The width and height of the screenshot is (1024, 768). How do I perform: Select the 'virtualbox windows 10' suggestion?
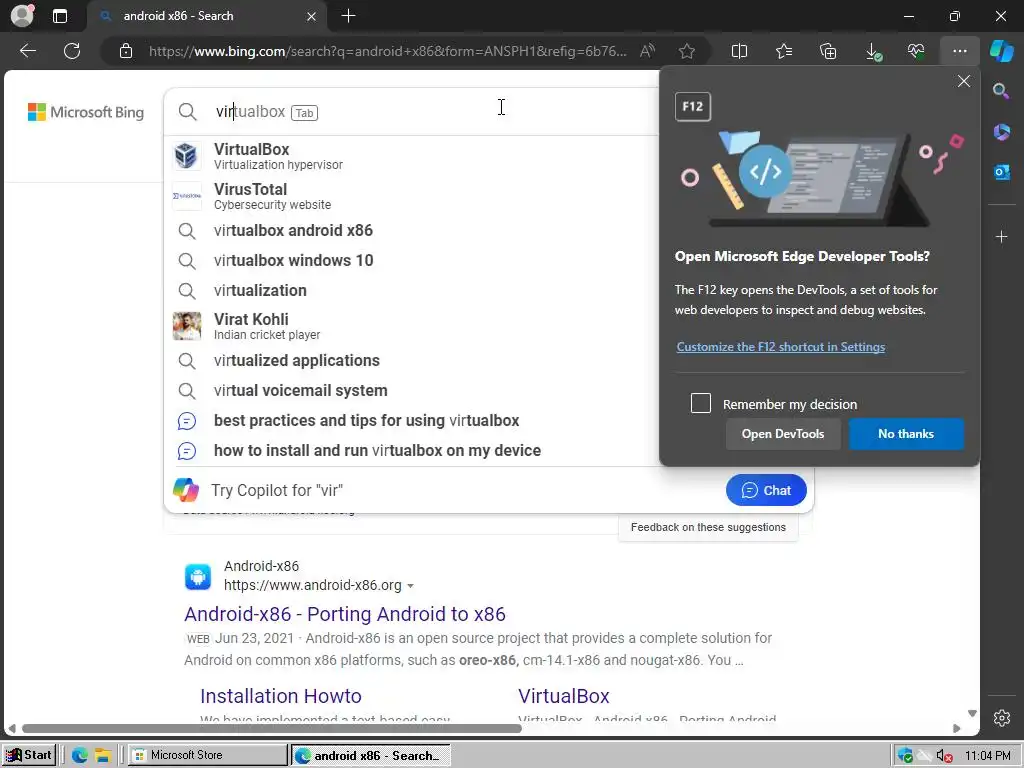pyautogui.click(x=411, y=261)
